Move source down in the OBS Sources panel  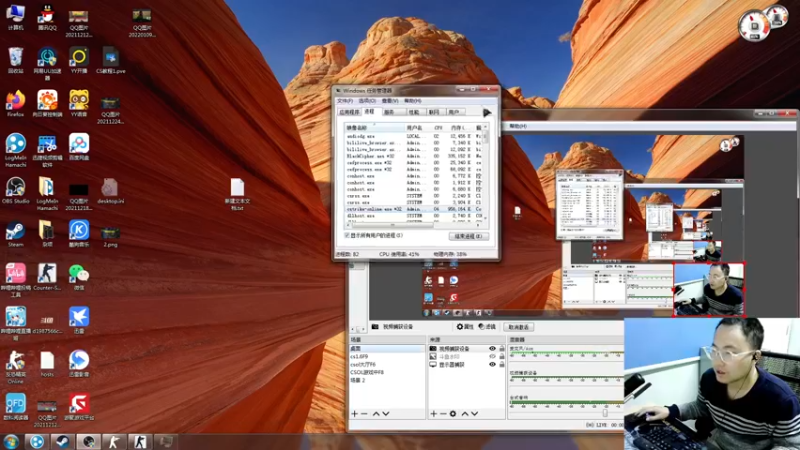point(474,414)
